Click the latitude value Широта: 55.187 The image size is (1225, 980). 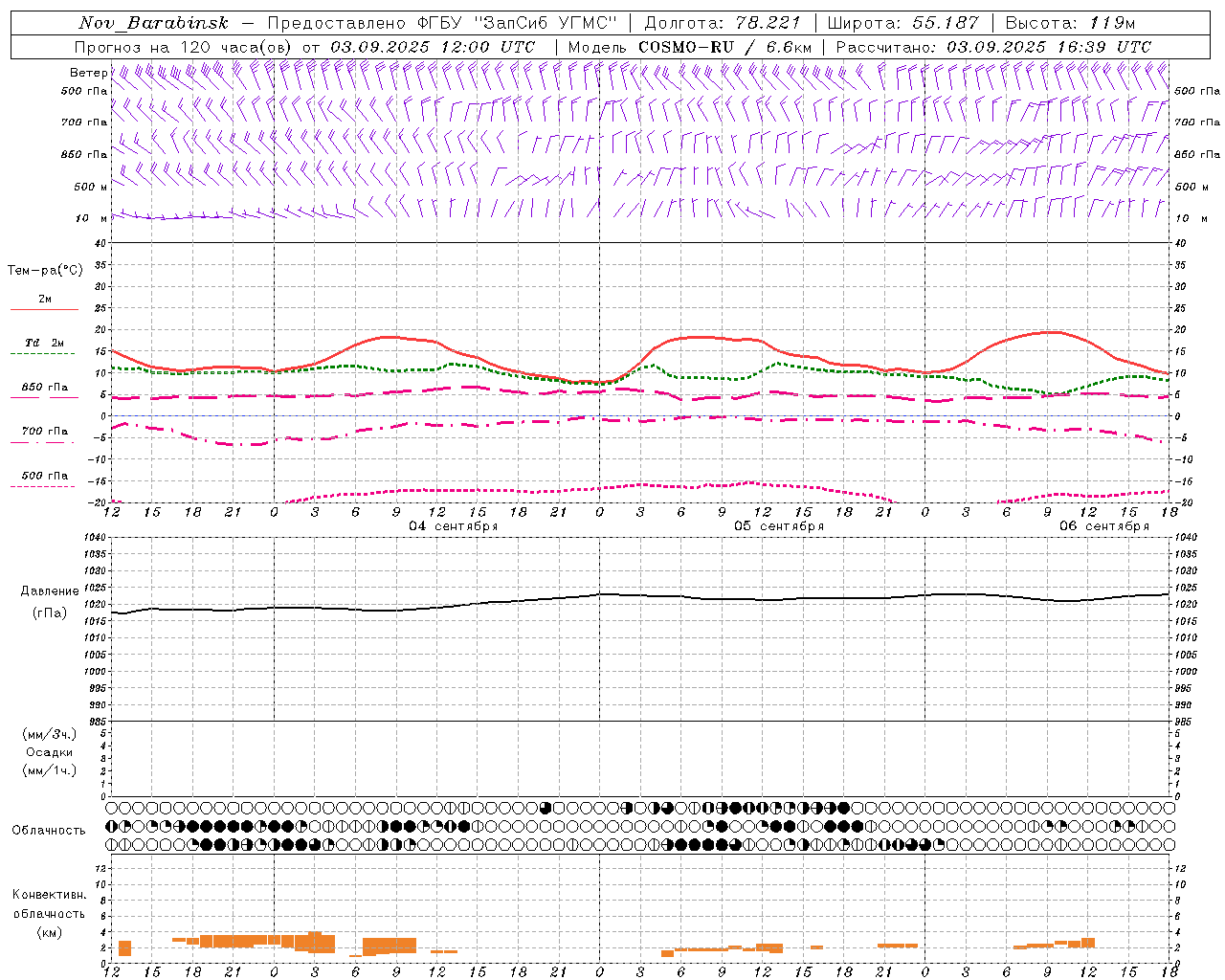[x=902, y=23]
